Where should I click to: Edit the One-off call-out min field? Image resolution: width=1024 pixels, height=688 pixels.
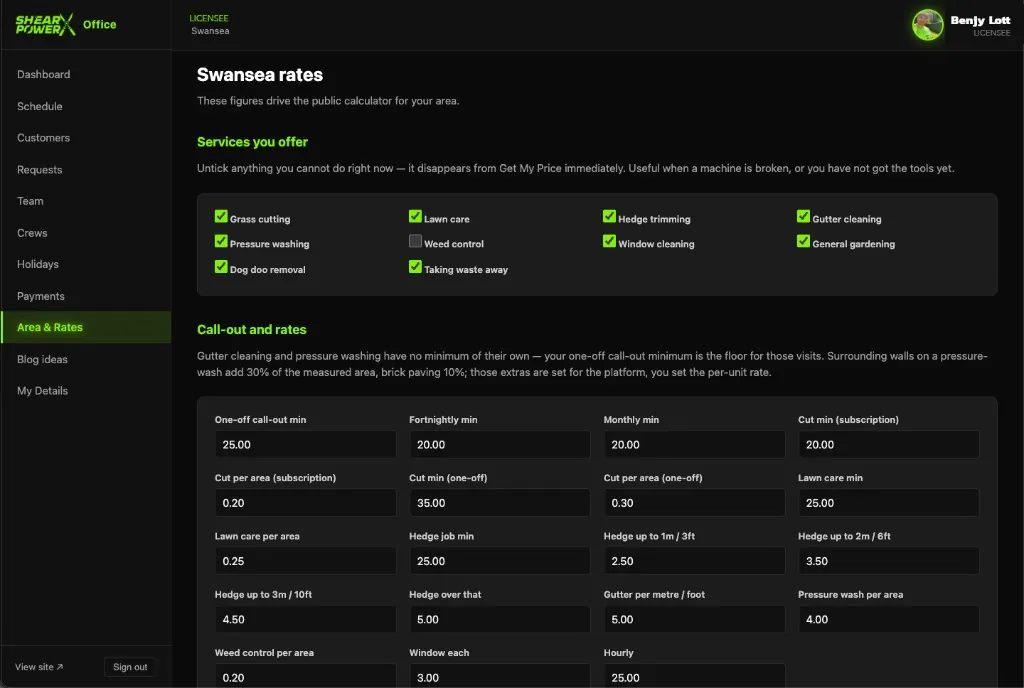click(305, 445)
